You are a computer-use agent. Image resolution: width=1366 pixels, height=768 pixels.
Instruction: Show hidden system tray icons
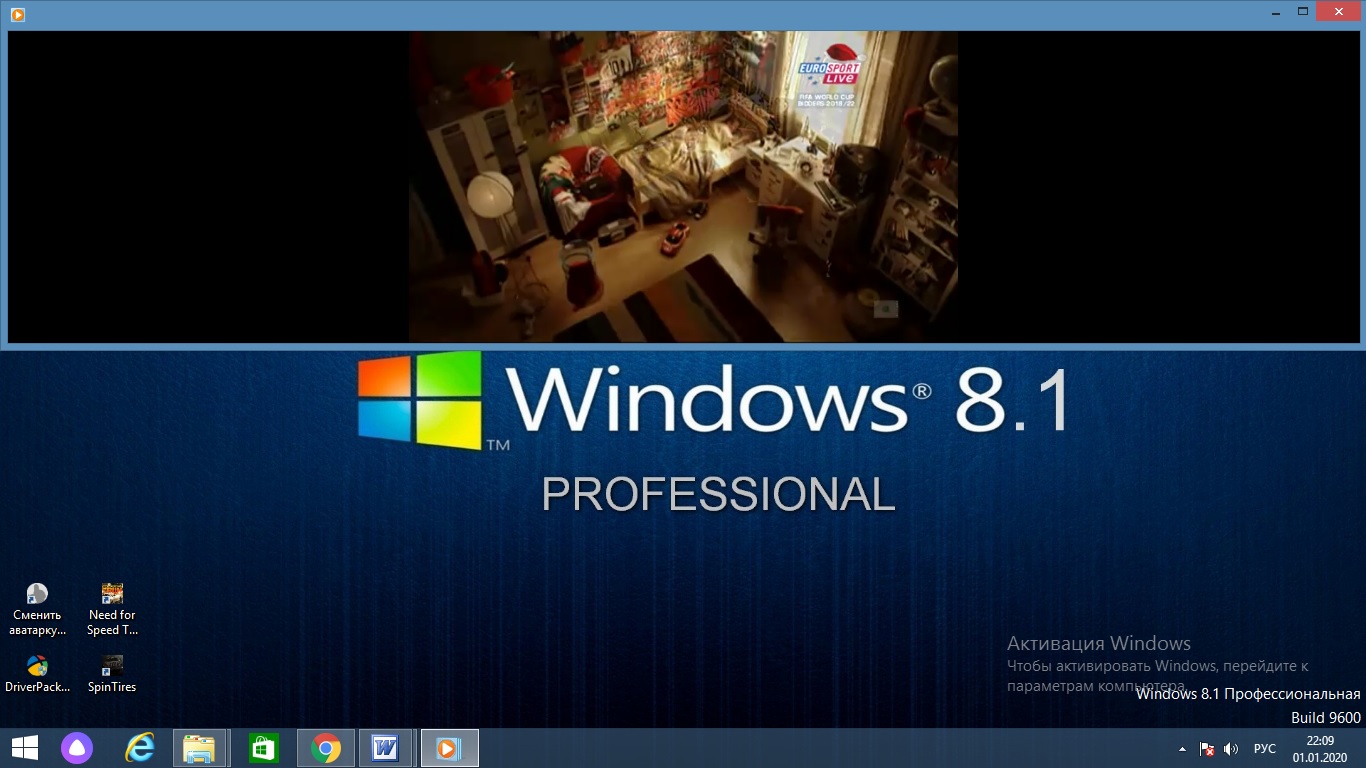click(1183, 749)
